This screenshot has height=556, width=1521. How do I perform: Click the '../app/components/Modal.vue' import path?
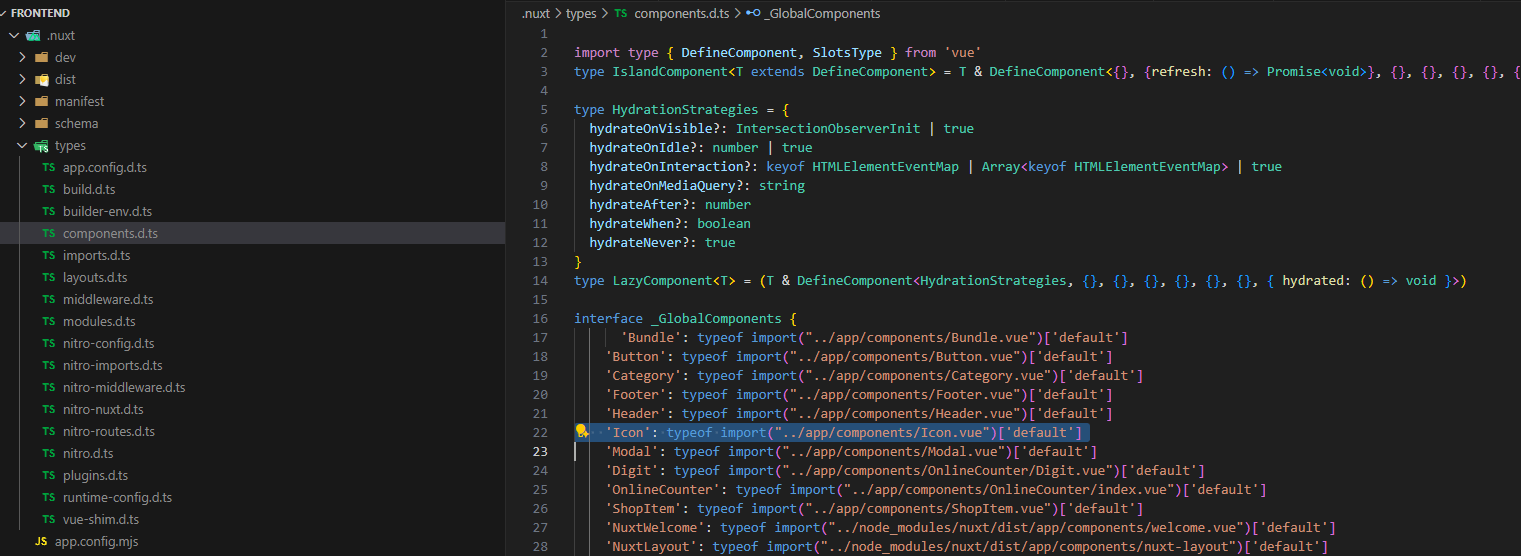[x=895, y=451]
